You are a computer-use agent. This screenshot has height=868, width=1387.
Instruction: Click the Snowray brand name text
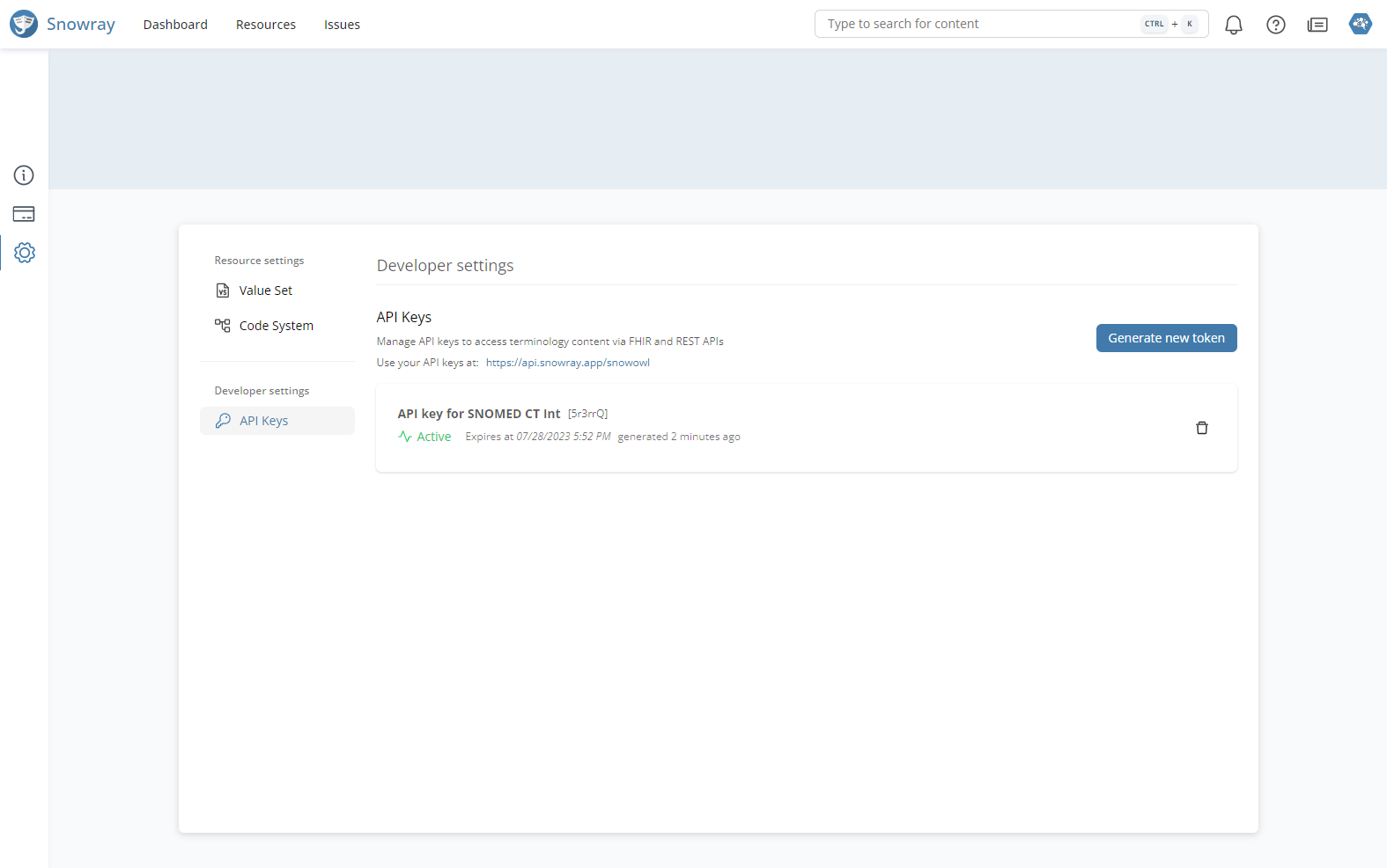(81, 25)
